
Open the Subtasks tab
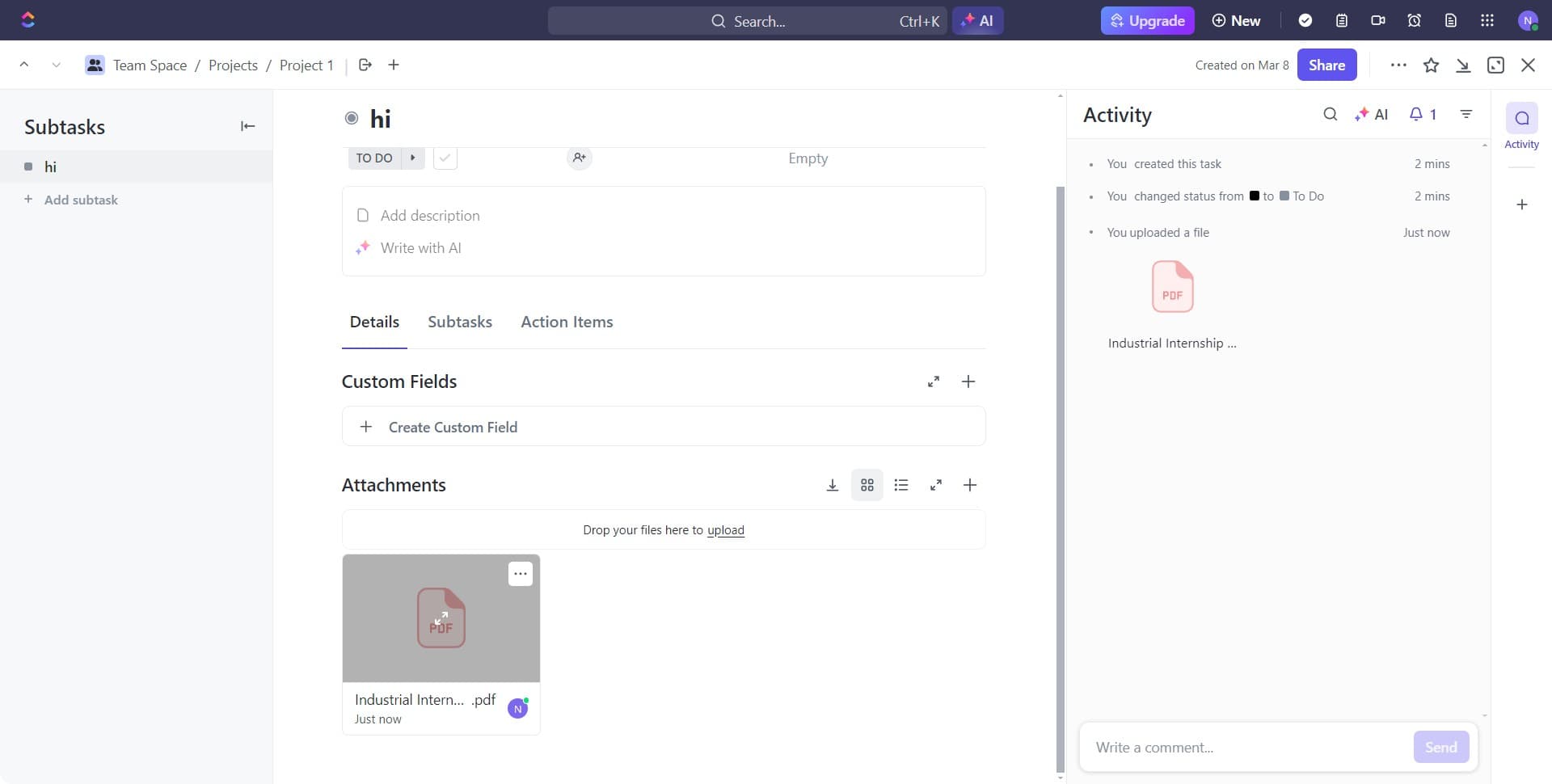[x=460, y=322]
